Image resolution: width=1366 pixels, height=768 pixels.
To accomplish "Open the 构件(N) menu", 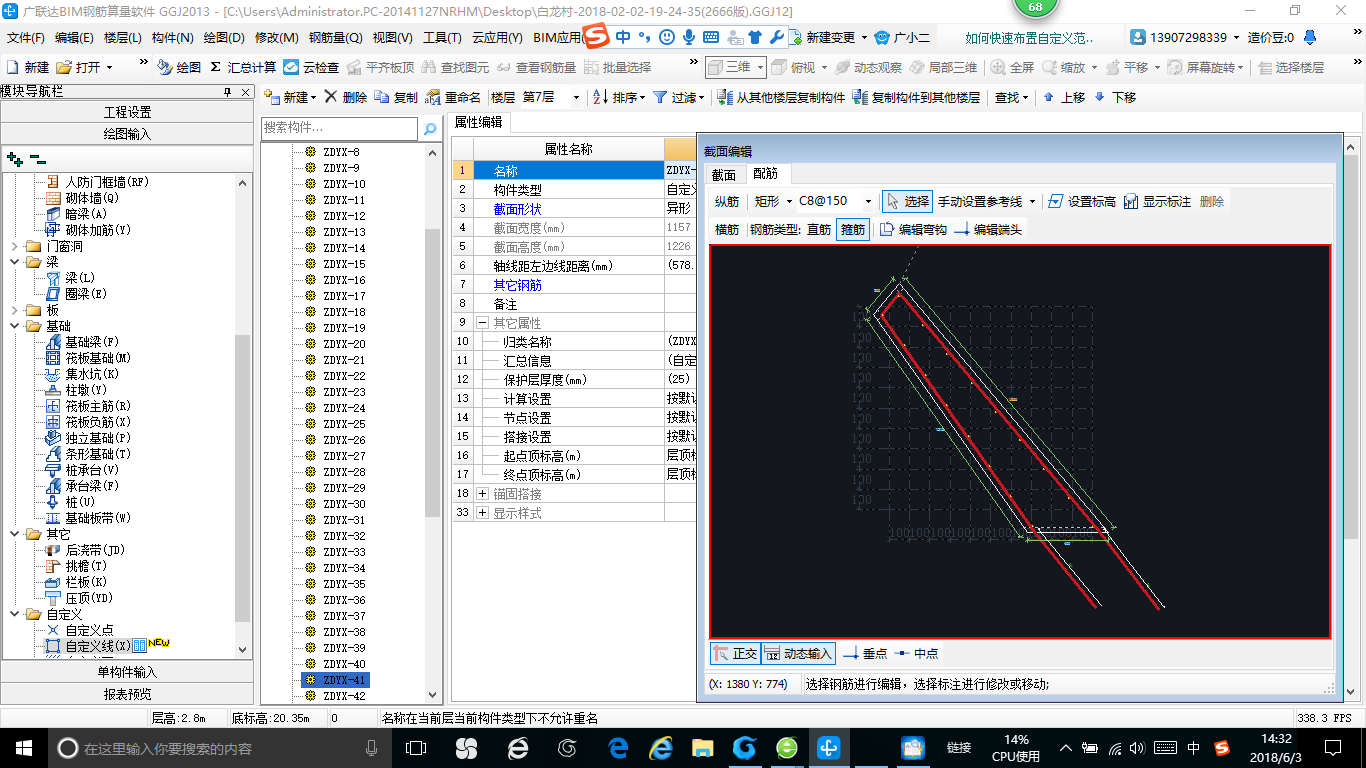I will click(x=173, y=38).
